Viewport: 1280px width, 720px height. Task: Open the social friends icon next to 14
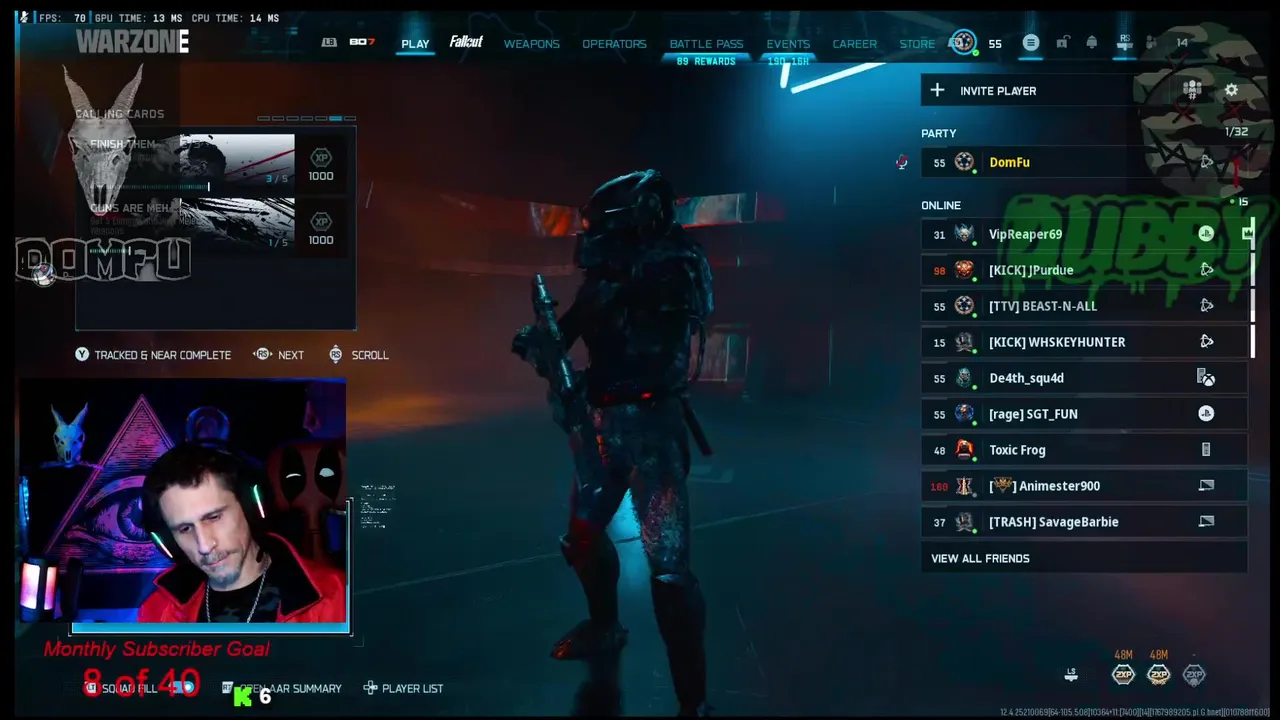pyautogui.click(x=1152, y=42)
